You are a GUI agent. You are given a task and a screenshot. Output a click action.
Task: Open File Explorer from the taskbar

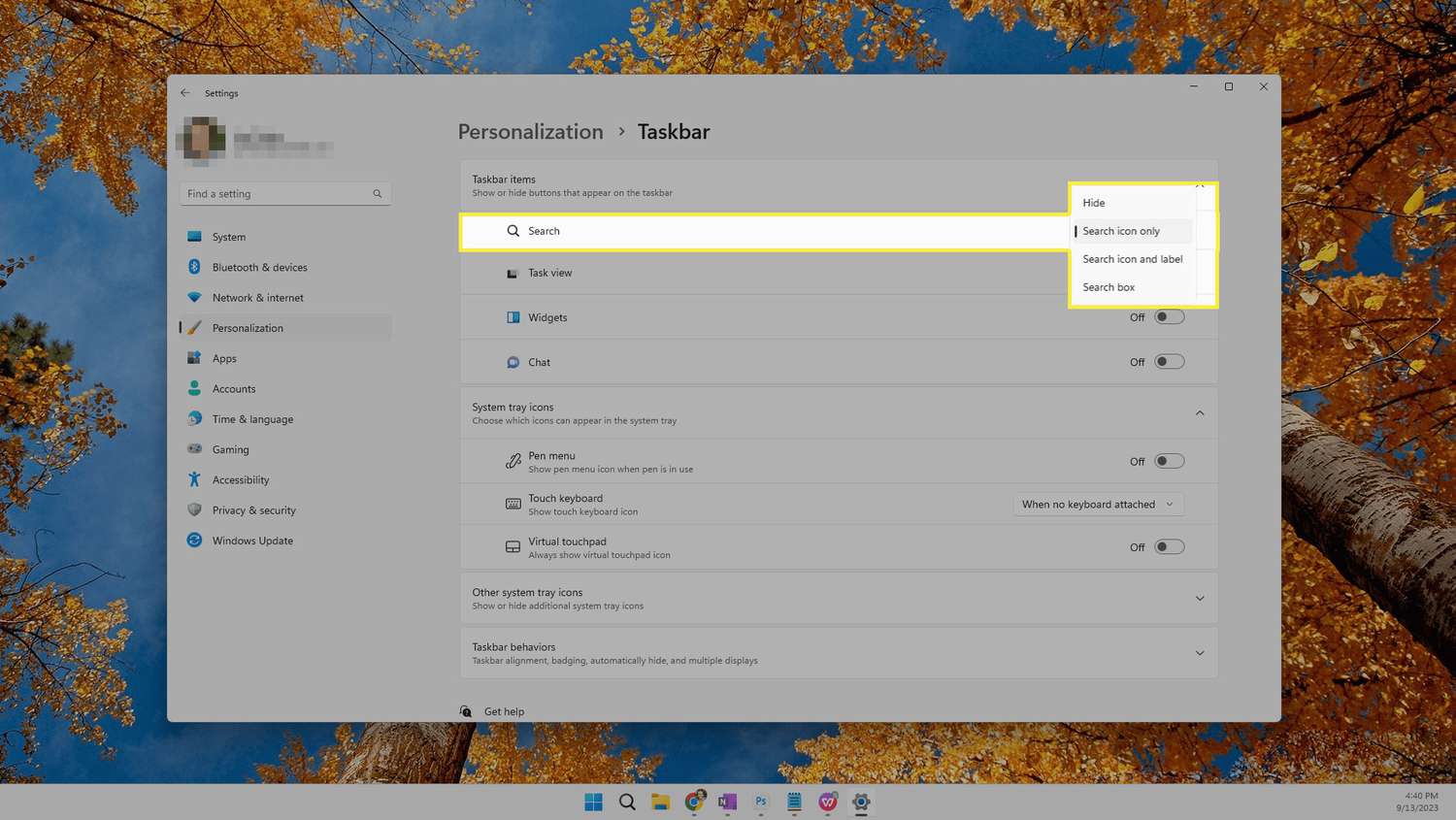tap(660, 802)
